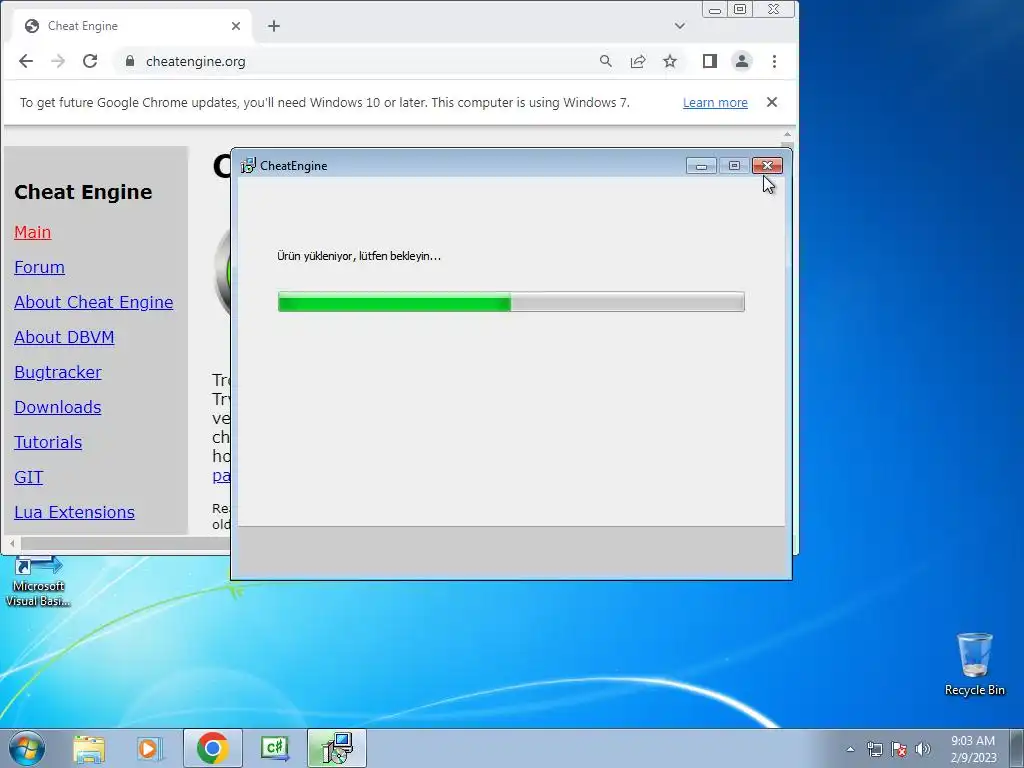This screenshot has width=1024, height=768.
Task: Minimize the CheatEngine installer window
Action: pyautogui.click(x=701, y=166)
